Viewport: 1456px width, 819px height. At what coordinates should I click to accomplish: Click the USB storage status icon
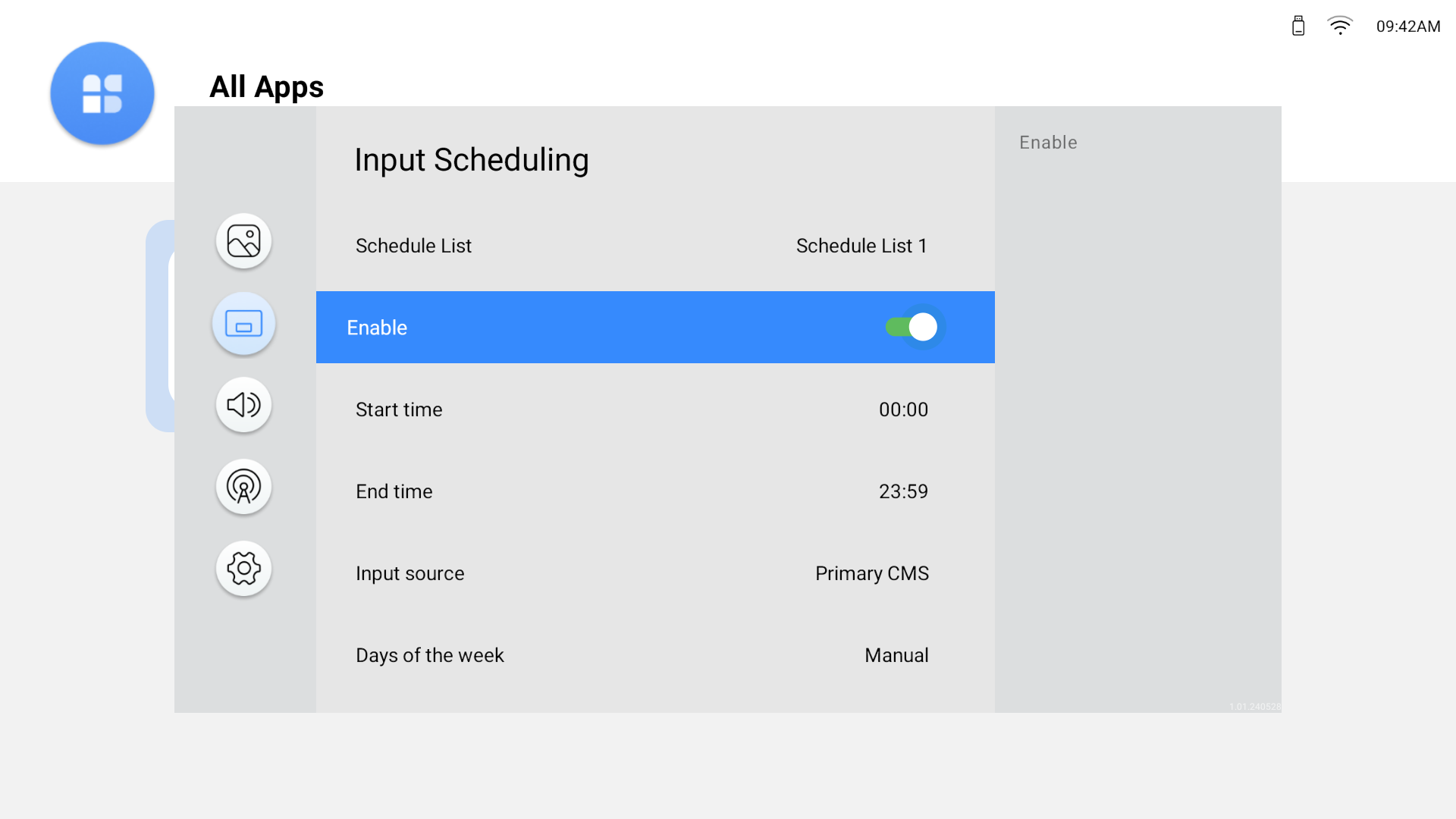click(1298, 26)
